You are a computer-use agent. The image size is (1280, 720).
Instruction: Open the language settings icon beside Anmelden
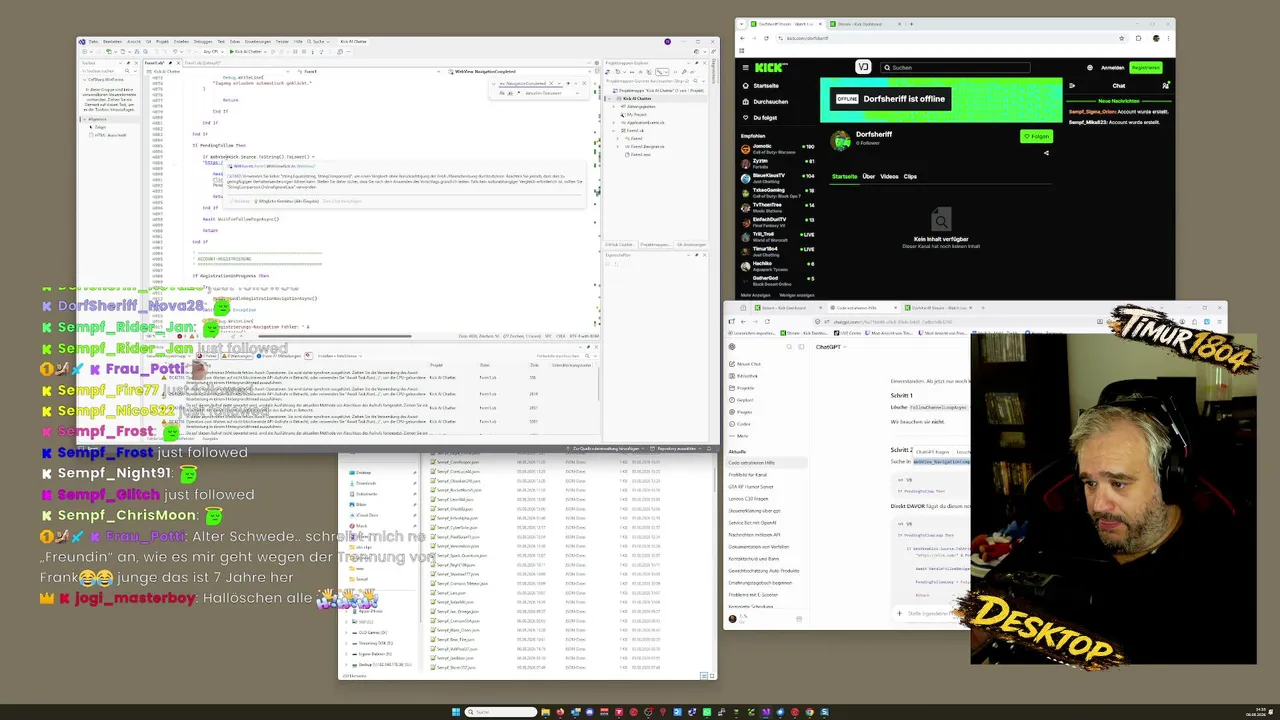tap(1090, 68)
